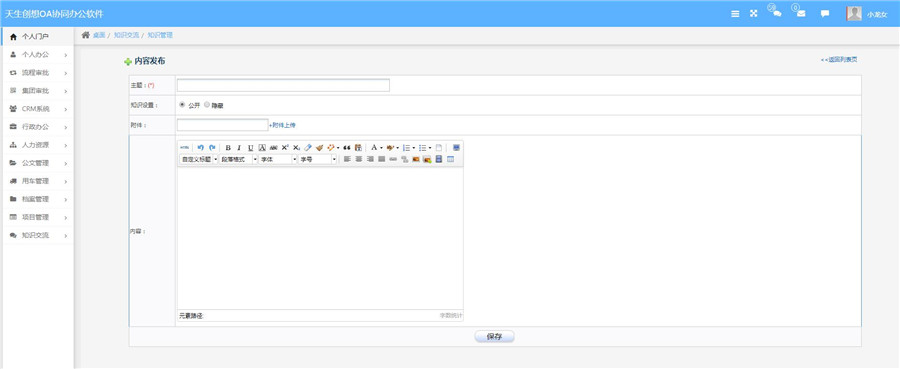This screenshot has height=369, width=900.
Task: Click the insert table icon
Action: pos(451,159)
